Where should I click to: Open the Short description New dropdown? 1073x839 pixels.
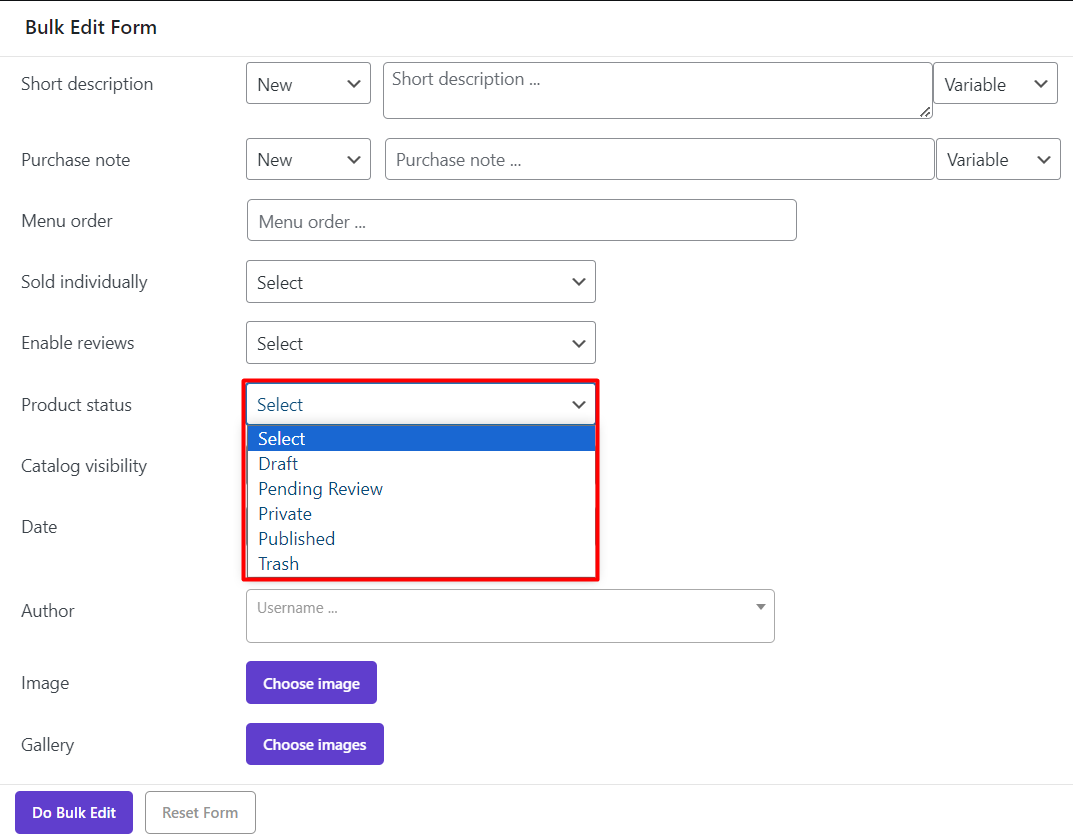308,84
